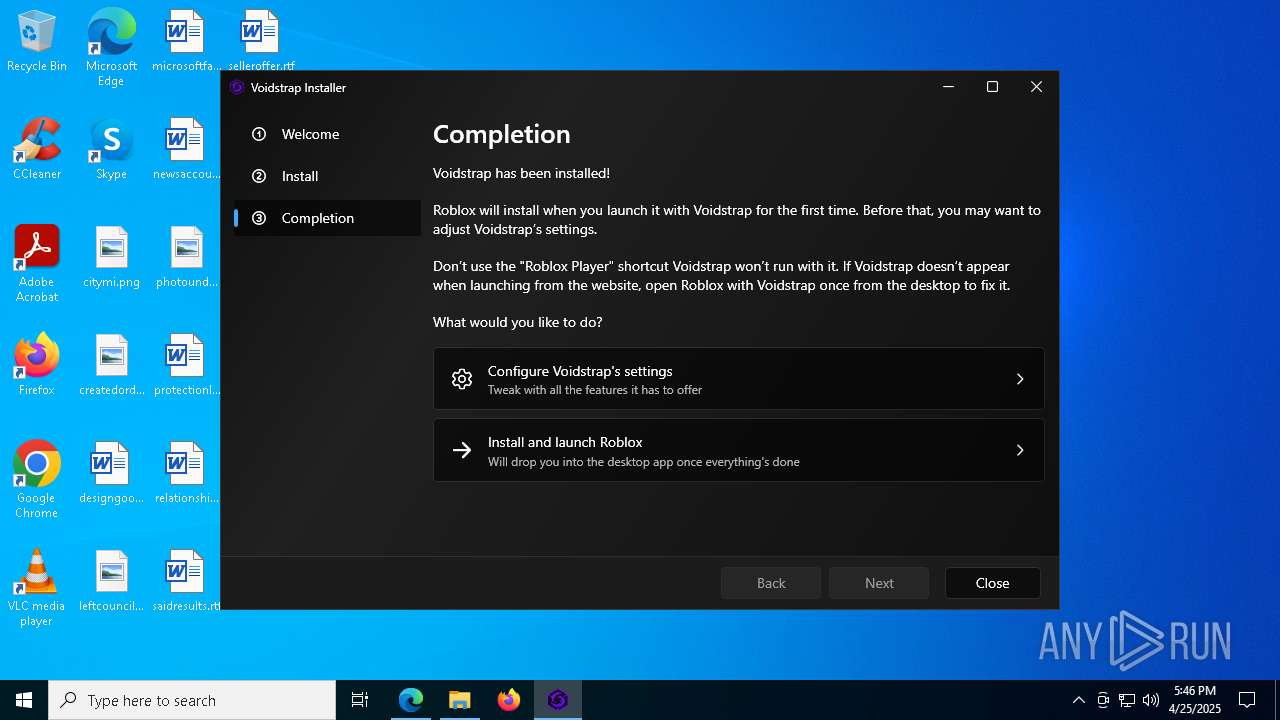Open the notification center
The width and height of the screenshot is (1280, 720).
click(1247, 700)
